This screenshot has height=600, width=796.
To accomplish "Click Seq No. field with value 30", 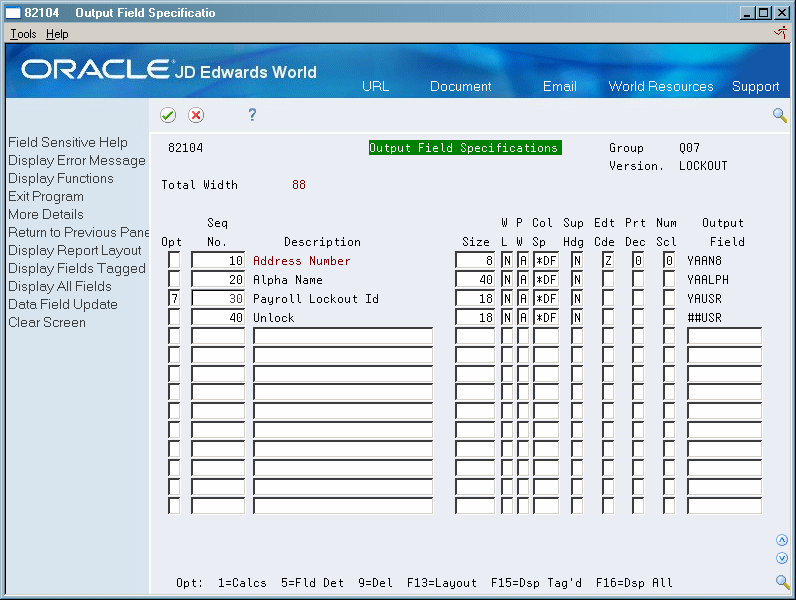I will (218, 298).
